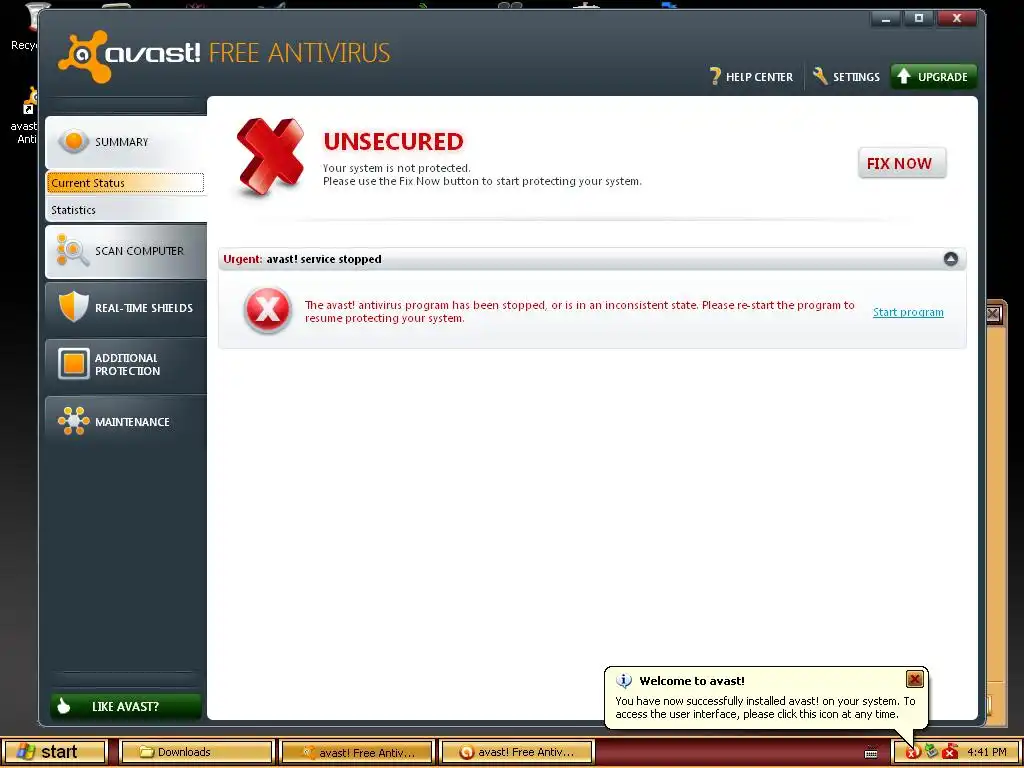This screenshot has width=1024, height=768.
Task: Close the Welcome to avast! balloon
Action: point(915,679)
